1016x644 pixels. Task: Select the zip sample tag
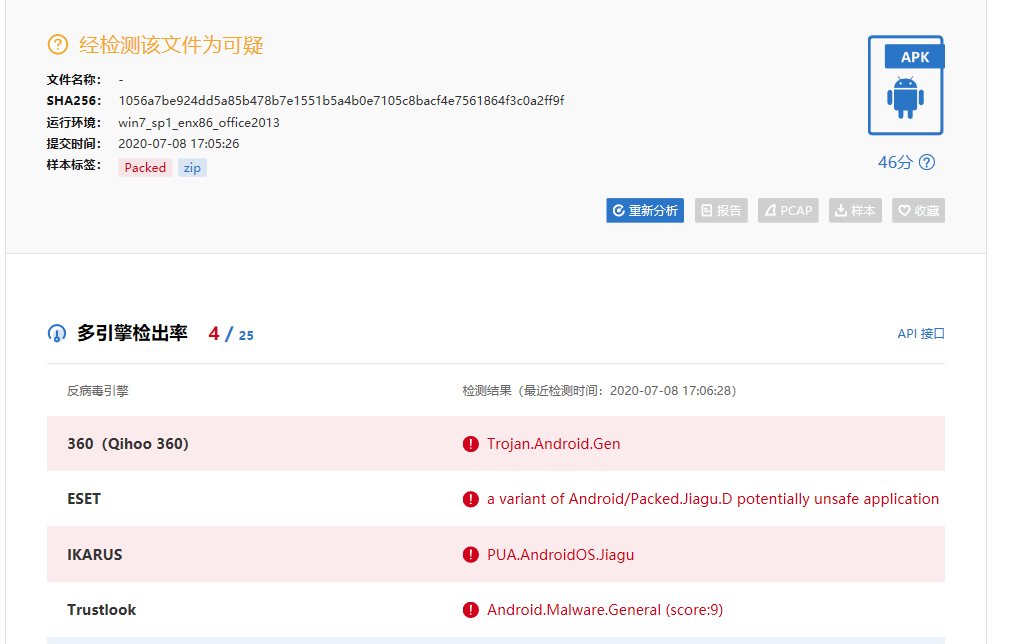pos(192,168)
